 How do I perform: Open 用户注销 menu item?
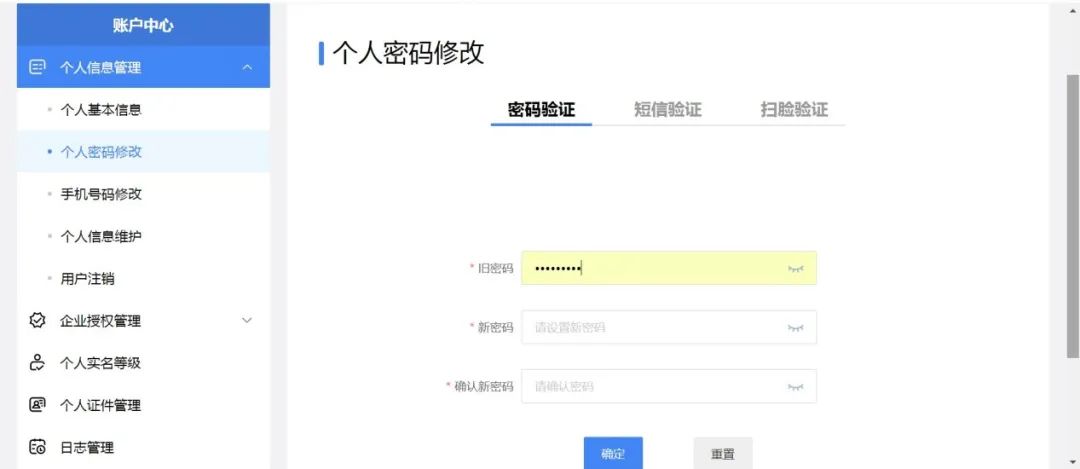[x=143, y=279]
